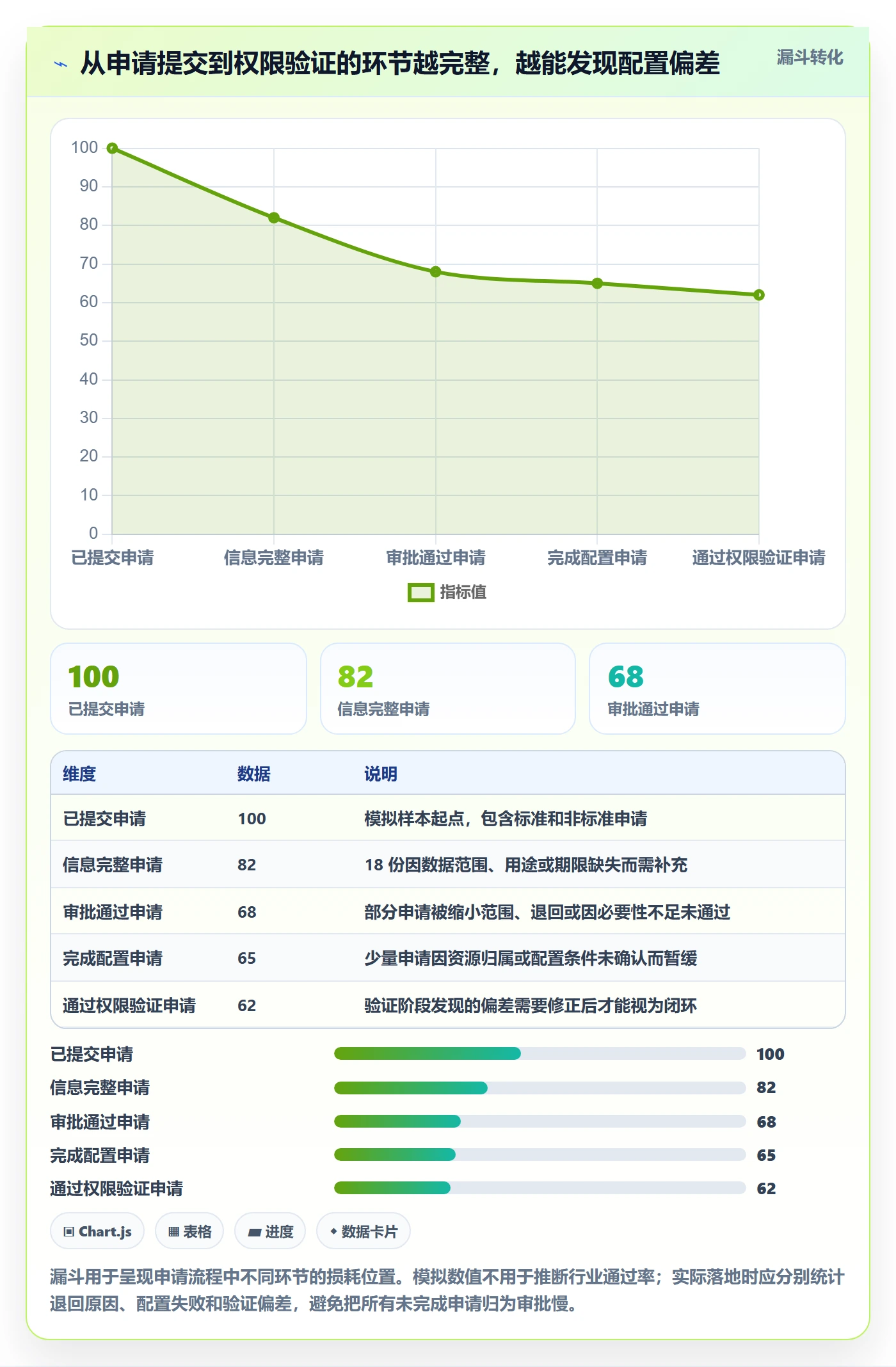Open the data card showing 68
The height and width of the screenshot is (1367, 896).
(717, 689)
